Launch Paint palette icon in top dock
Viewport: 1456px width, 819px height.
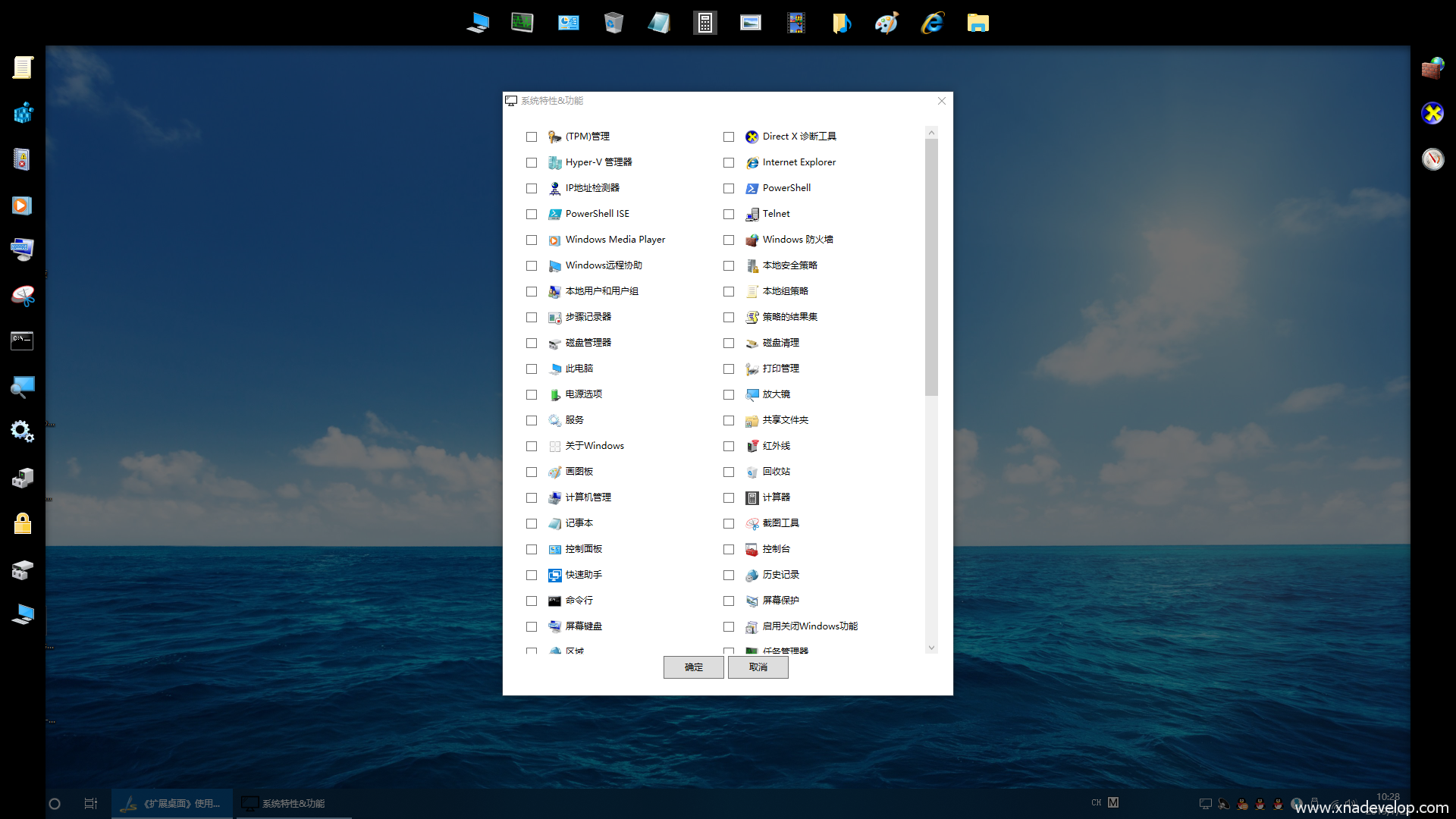pyautogui.click(x=886, y=23)
